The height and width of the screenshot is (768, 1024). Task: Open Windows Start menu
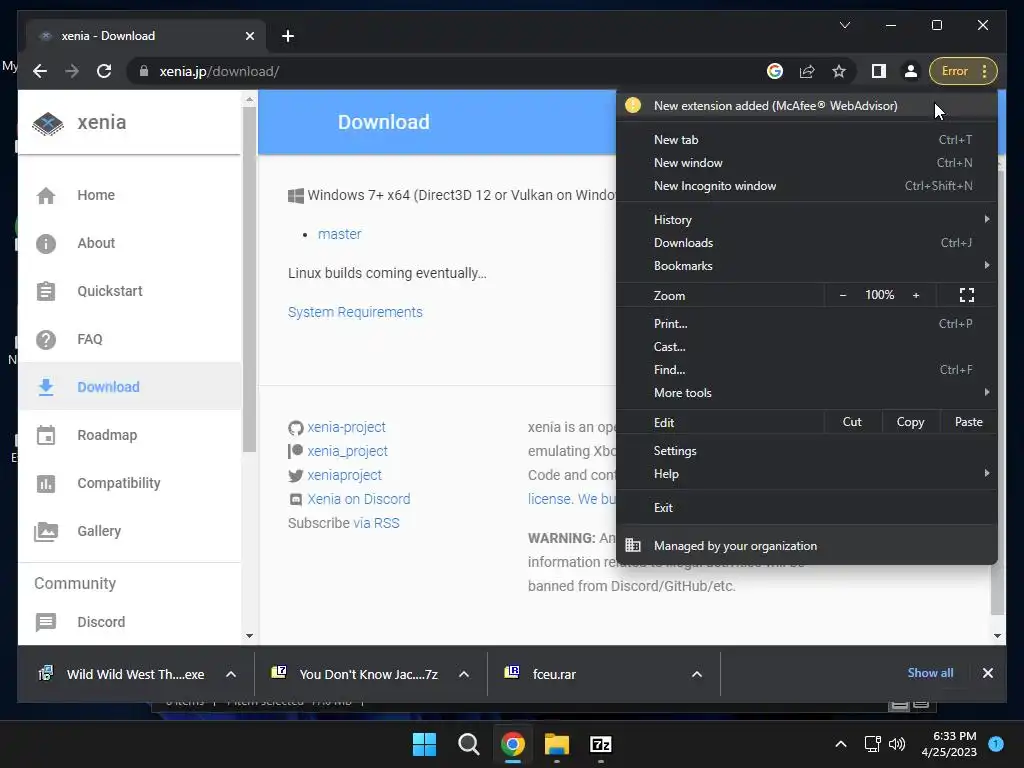click(x=424, y=744)
